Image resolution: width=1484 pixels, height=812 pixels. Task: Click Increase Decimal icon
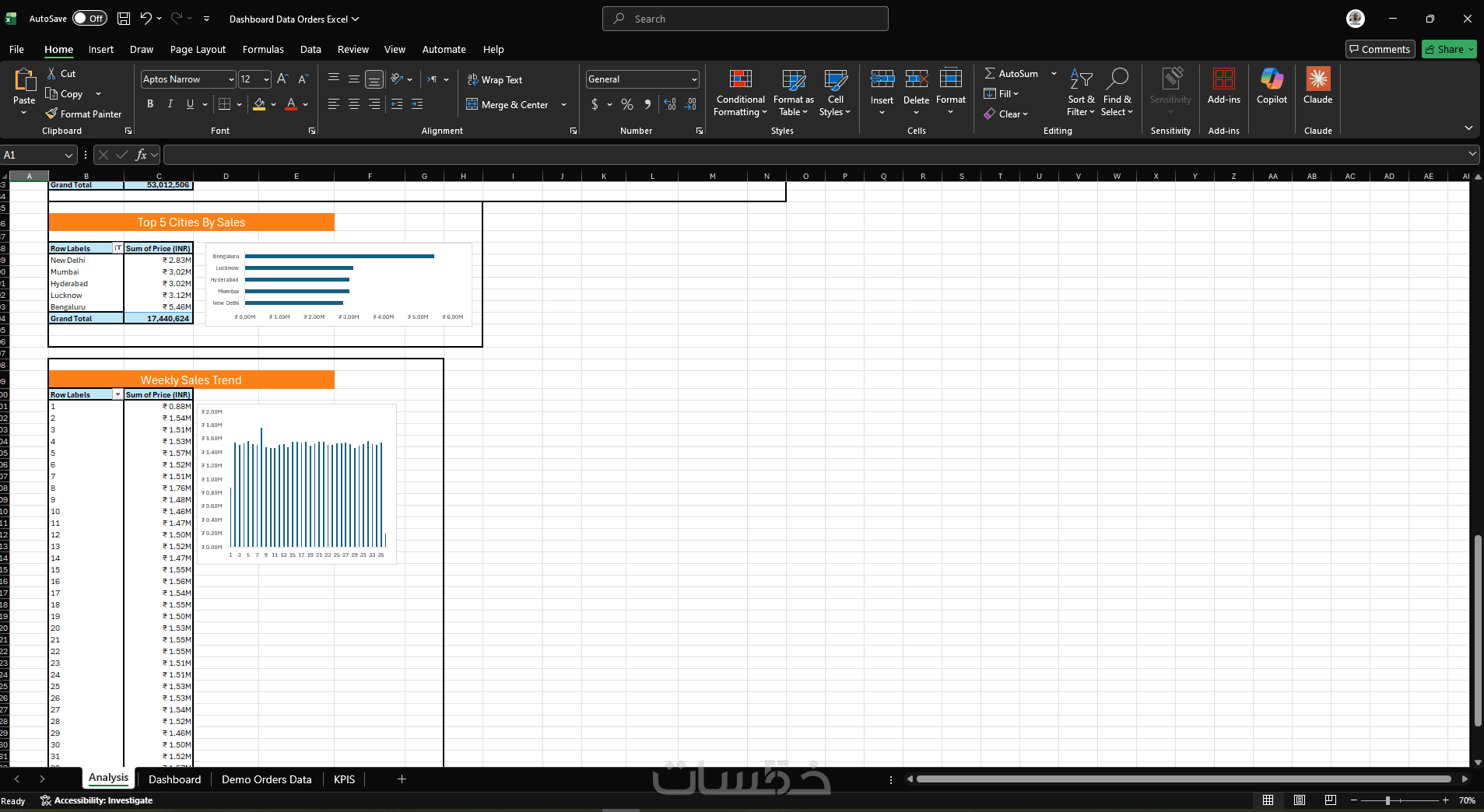(x=670, y=104)
